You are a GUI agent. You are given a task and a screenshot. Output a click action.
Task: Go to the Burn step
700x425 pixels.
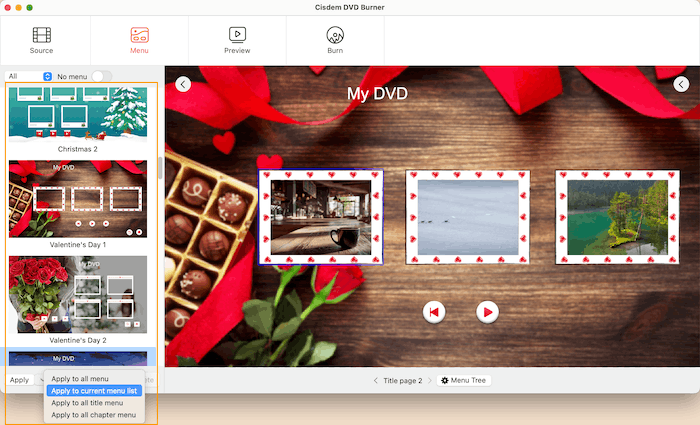click(335, 40)
